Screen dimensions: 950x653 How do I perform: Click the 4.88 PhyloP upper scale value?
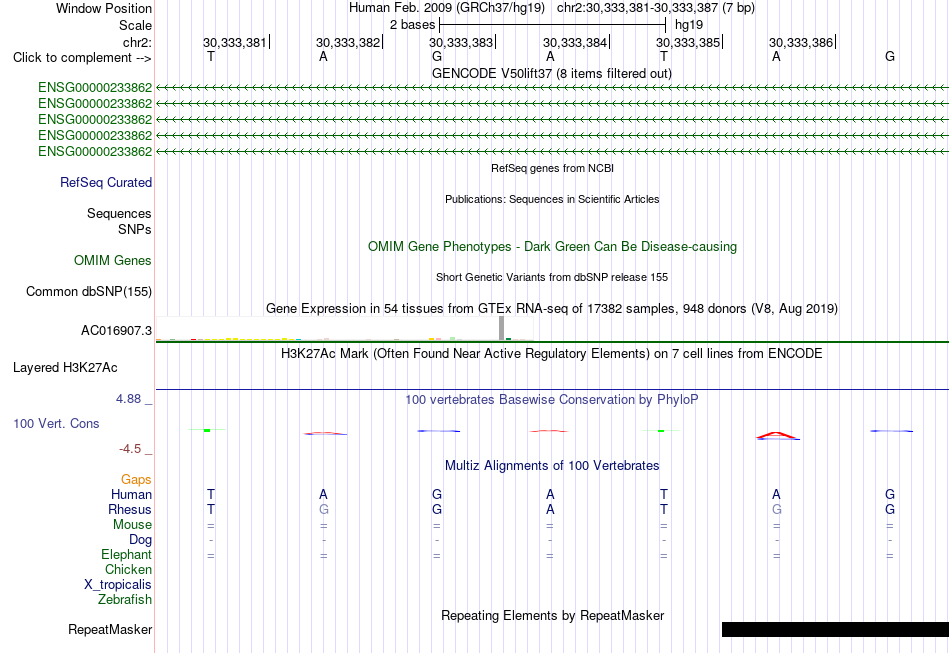point(128,399)
